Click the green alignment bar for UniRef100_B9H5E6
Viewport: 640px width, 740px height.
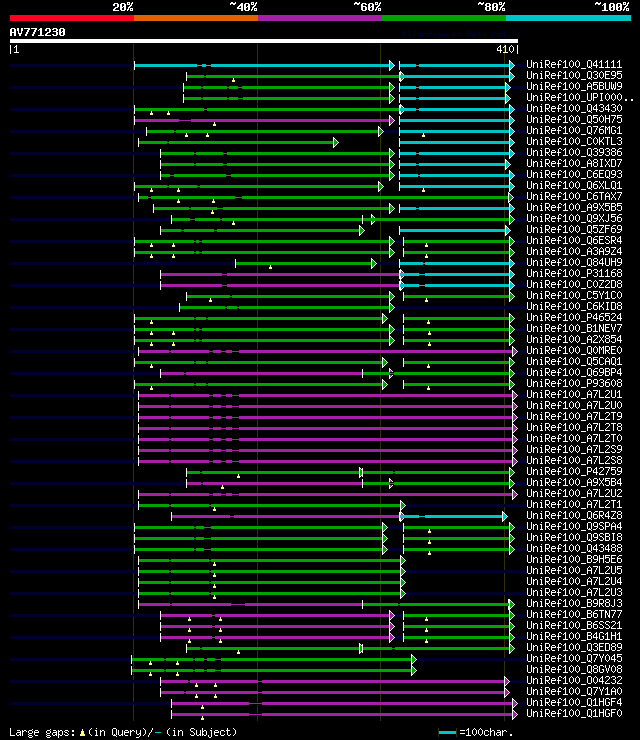pos(271,561)
